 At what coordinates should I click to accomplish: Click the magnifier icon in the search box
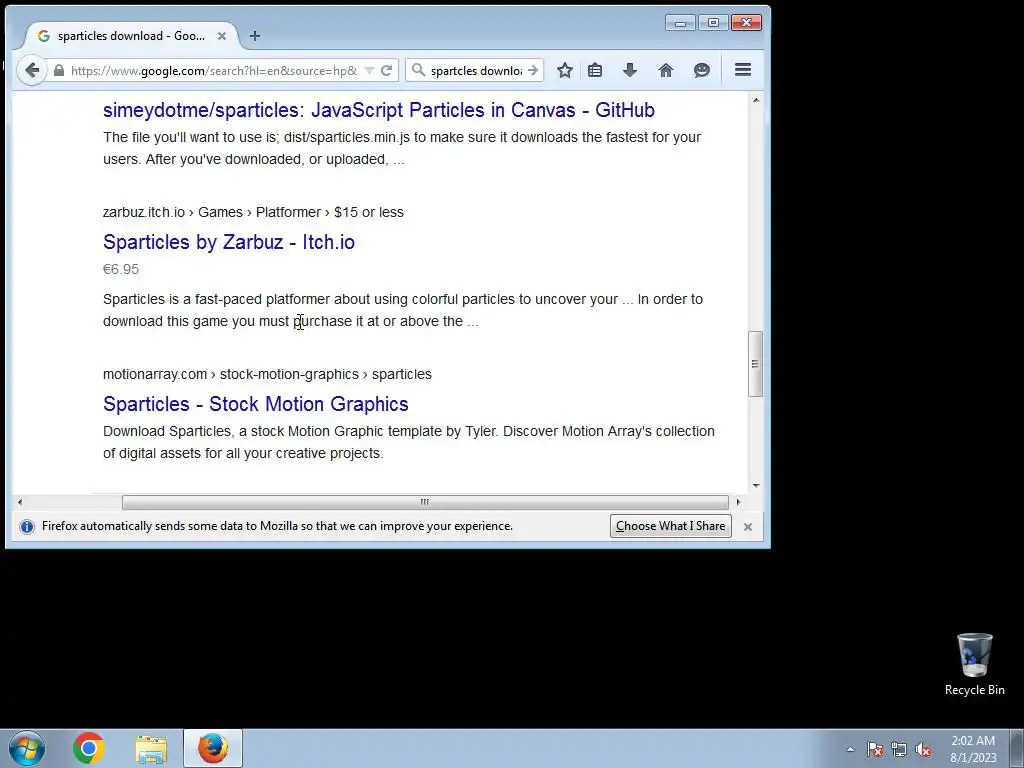(x=419, y=70)
